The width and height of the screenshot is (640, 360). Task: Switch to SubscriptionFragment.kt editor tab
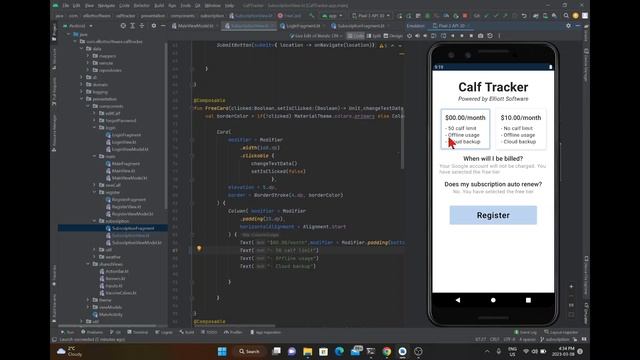tap(360, 26)
